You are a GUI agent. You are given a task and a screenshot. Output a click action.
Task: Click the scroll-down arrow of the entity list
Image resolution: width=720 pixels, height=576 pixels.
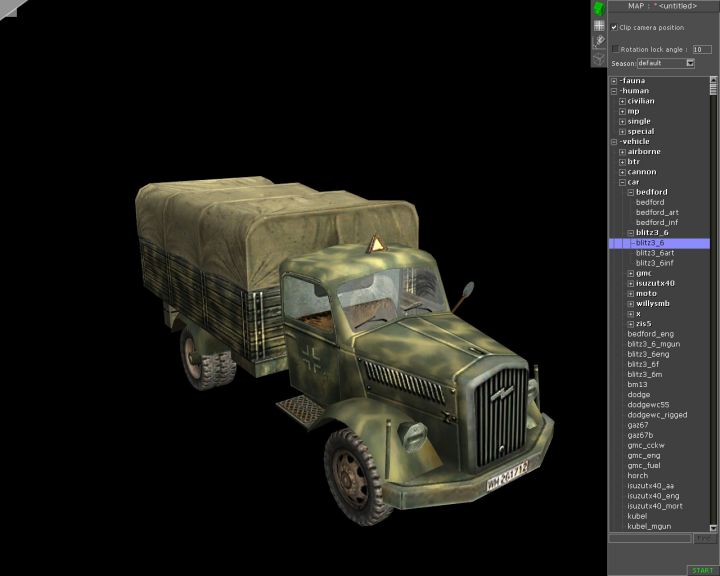[x=715, y=527]
